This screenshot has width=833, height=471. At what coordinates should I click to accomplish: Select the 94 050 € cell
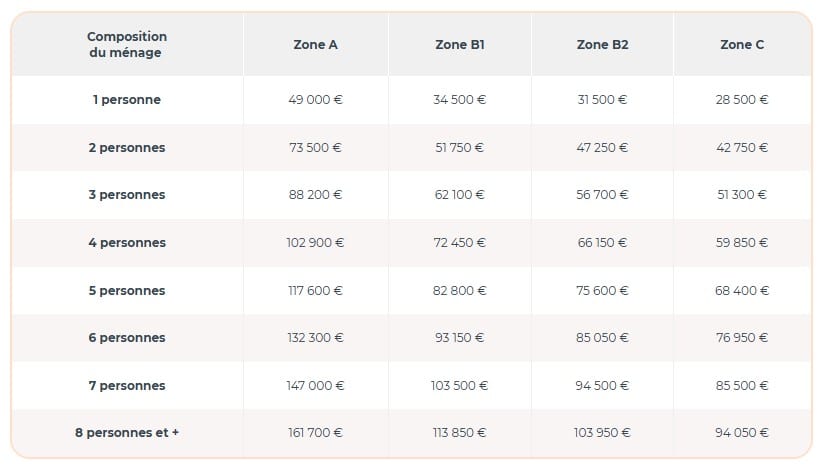(x=742, y=433)
